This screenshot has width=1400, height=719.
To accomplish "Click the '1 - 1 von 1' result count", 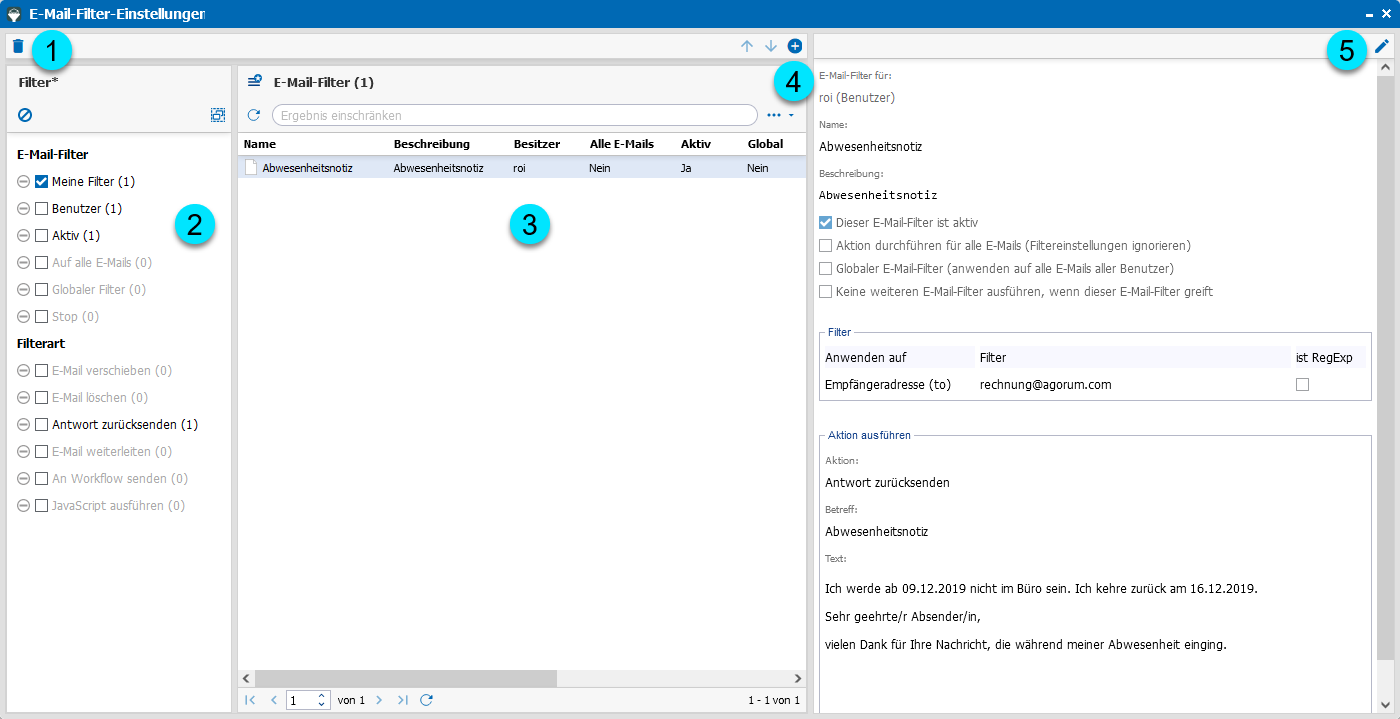I will [x=774, y=700].
